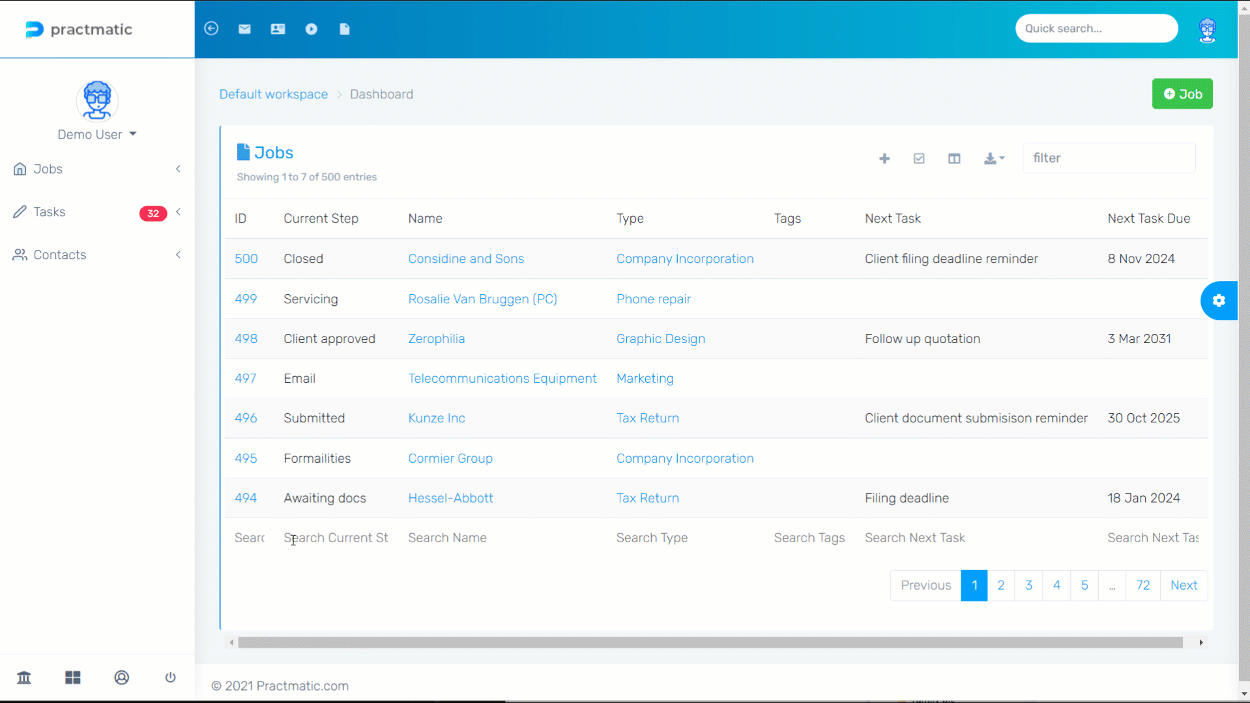Image resolution: width=1250 pixels, height=703 pixels.
Task: Open the mail envelope icon in header
Action: (244, 29)
